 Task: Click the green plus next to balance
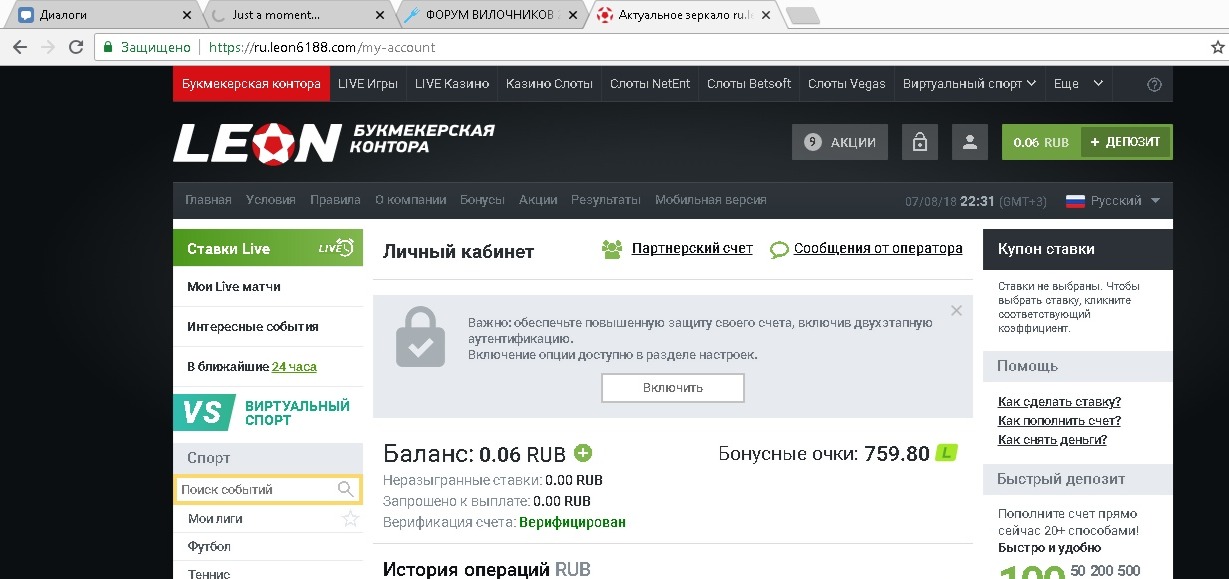tap(583, 453)
